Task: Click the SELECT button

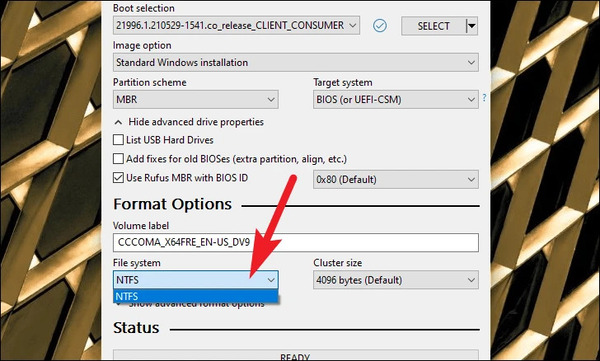Action: pos(434,26)
